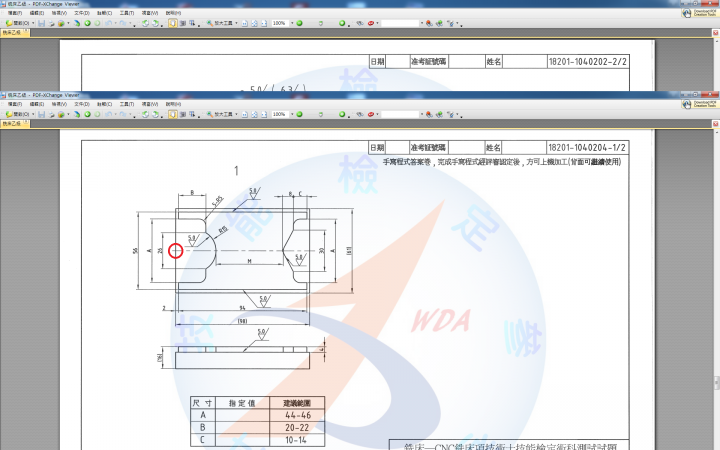Click the Scan icon in lower window toolbar
Screen dimensions: 720x450
pyautogui.click(x=77, y=114)
